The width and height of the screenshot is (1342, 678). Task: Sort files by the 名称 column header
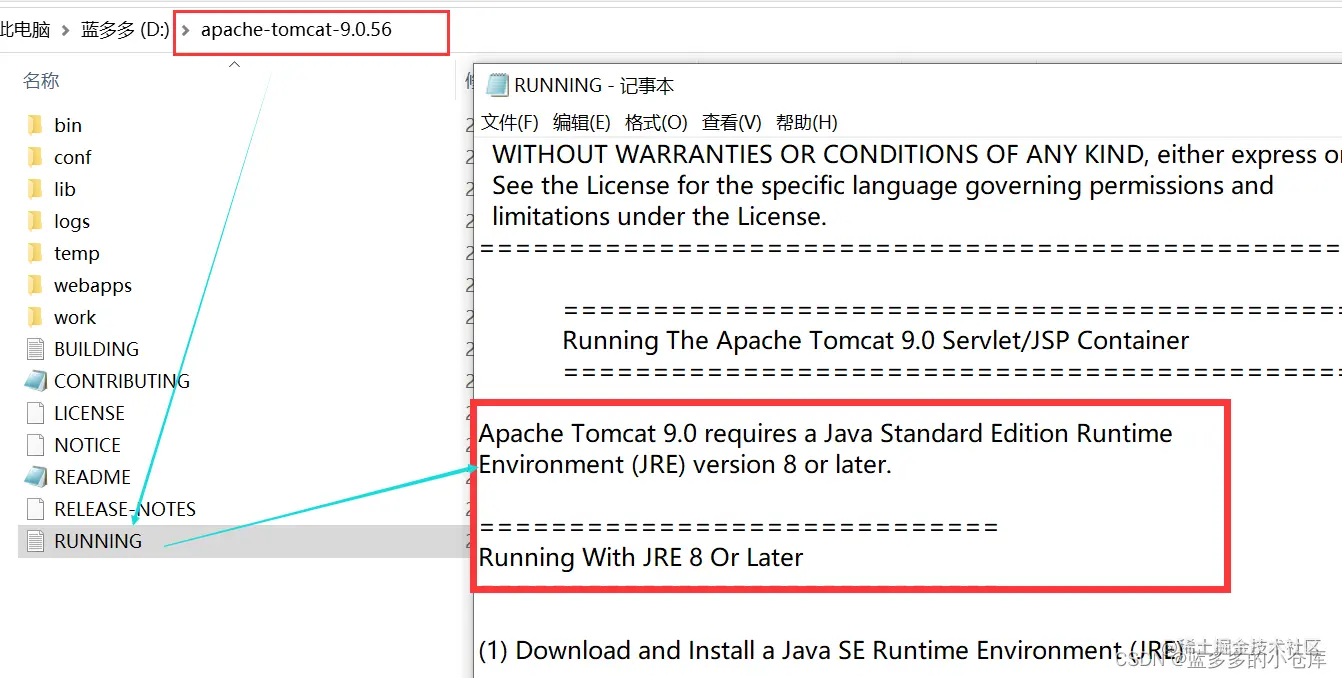click(41, 81)
